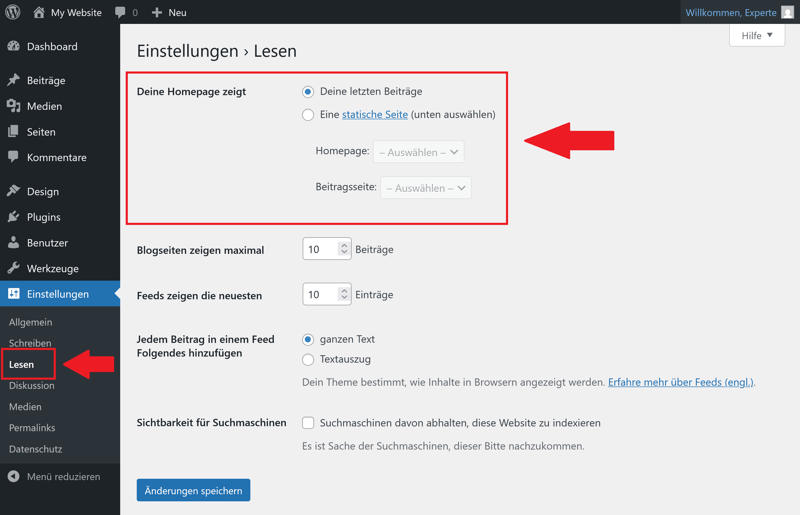
Task: Click the WordPress logo icon
Action: tap(13, 12)
